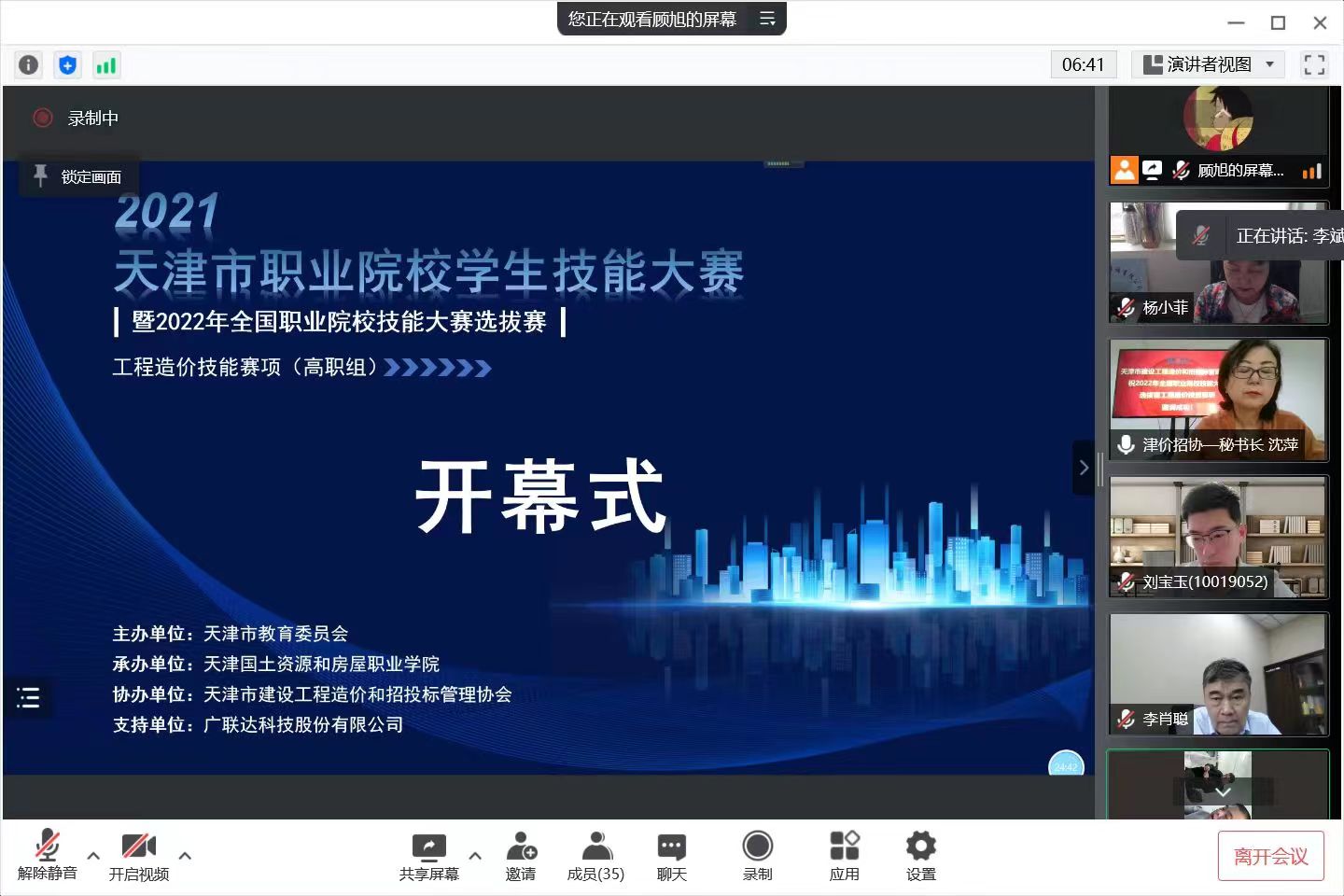Click the Leave Meeting (离开会议) button
The width and height of the screenshot is (1344, 896).
[x=1270, y=856]
